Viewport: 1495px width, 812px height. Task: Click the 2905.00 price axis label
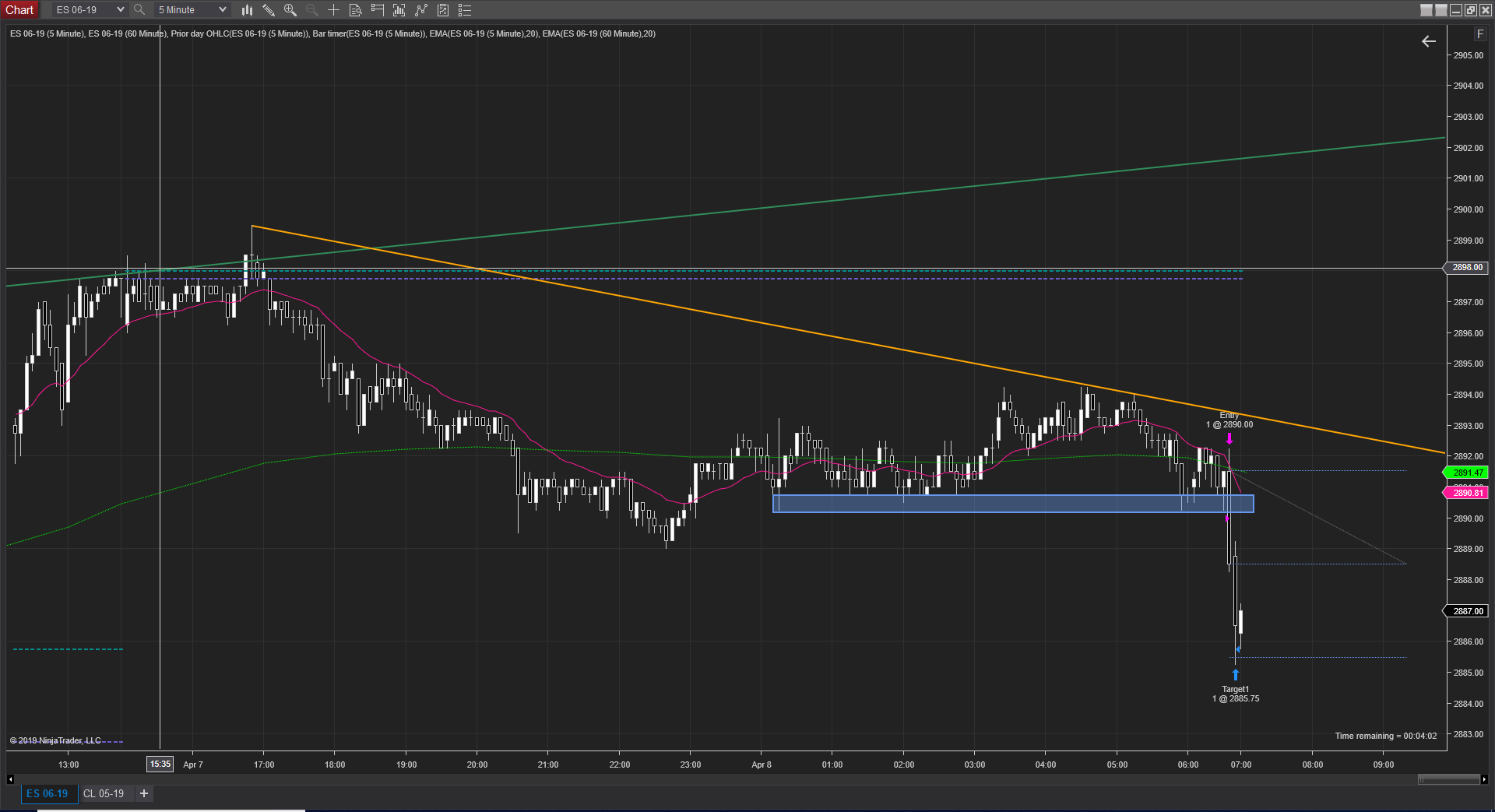pos(1469,55)
